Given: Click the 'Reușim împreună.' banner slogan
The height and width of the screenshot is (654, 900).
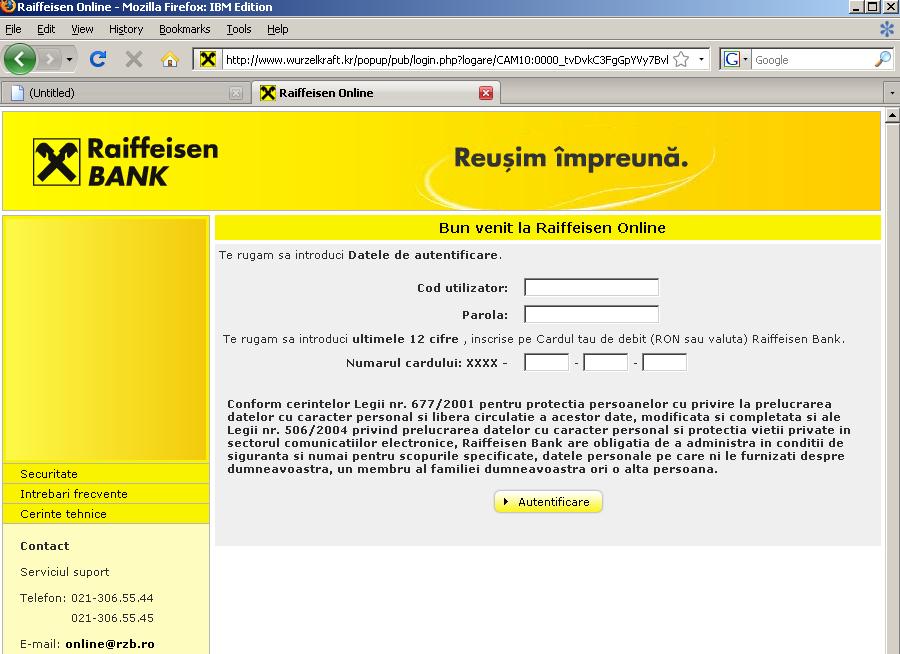Looking at the screenshot, I should pos(571,158).
